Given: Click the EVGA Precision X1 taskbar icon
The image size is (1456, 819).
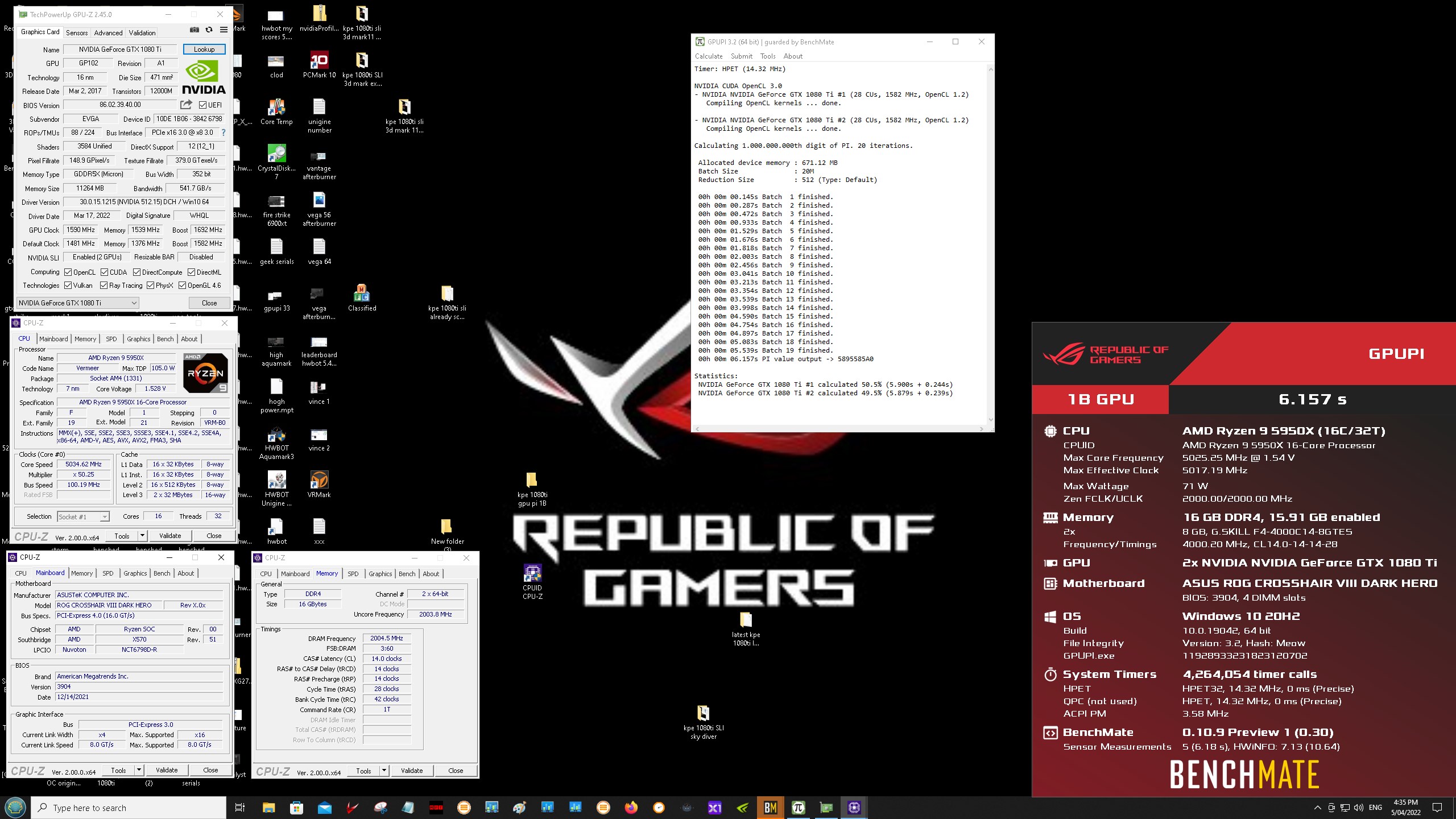Looking at the screenshot, I should point(714,808).
